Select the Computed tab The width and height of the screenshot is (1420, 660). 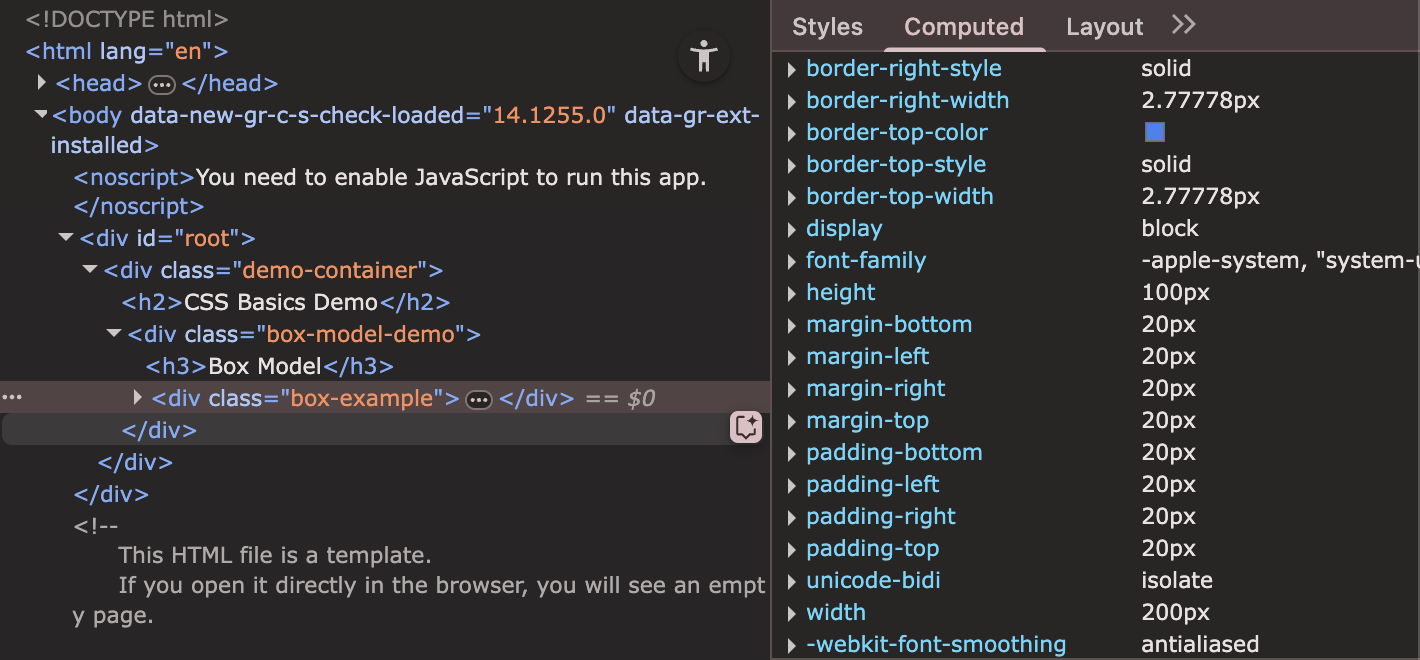click(963, 27)
